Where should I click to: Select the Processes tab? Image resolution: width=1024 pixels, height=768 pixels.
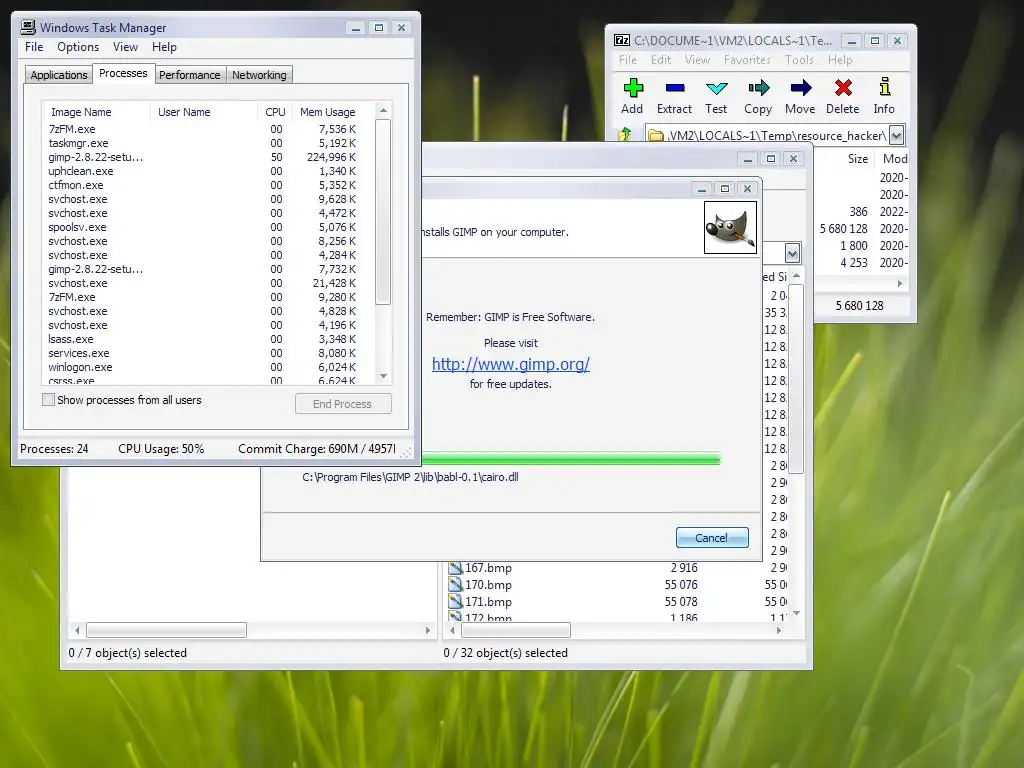pyautogui.click(x=123, y=73)
